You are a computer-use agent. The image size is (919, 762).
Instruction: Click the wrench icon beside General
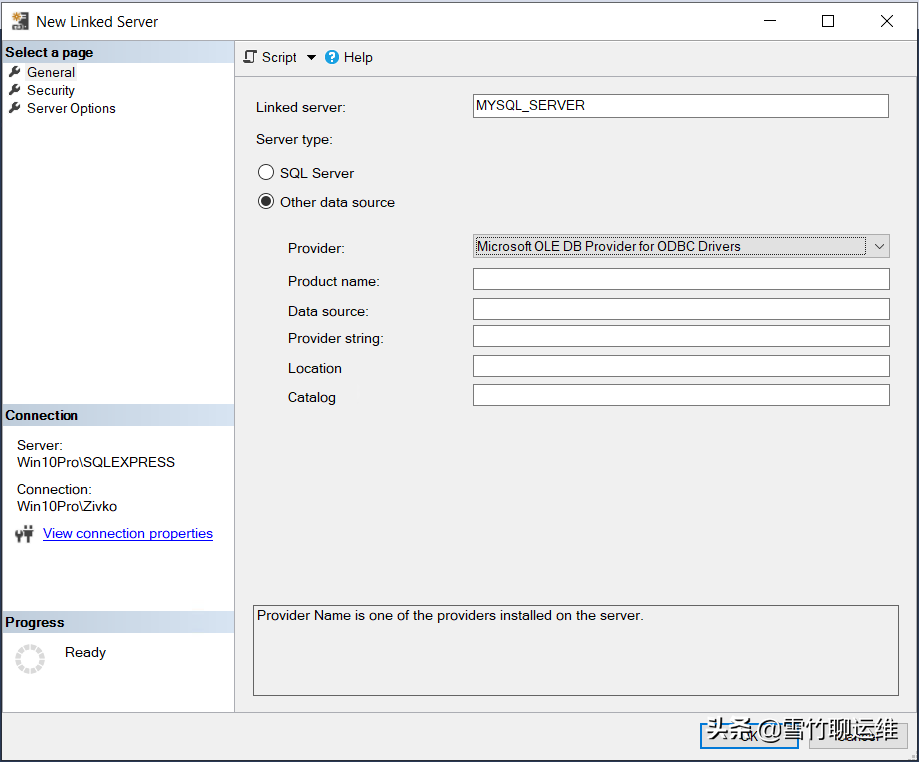tap(14, 71)
